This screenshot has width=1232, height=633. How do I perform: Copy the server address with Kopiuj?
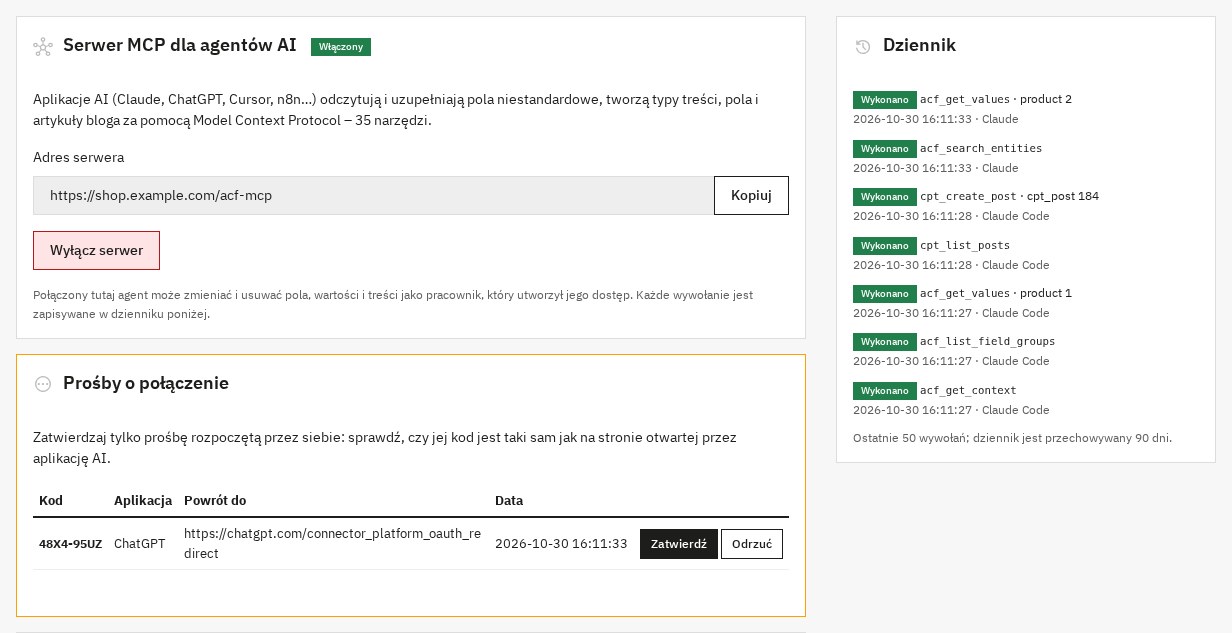751,195
